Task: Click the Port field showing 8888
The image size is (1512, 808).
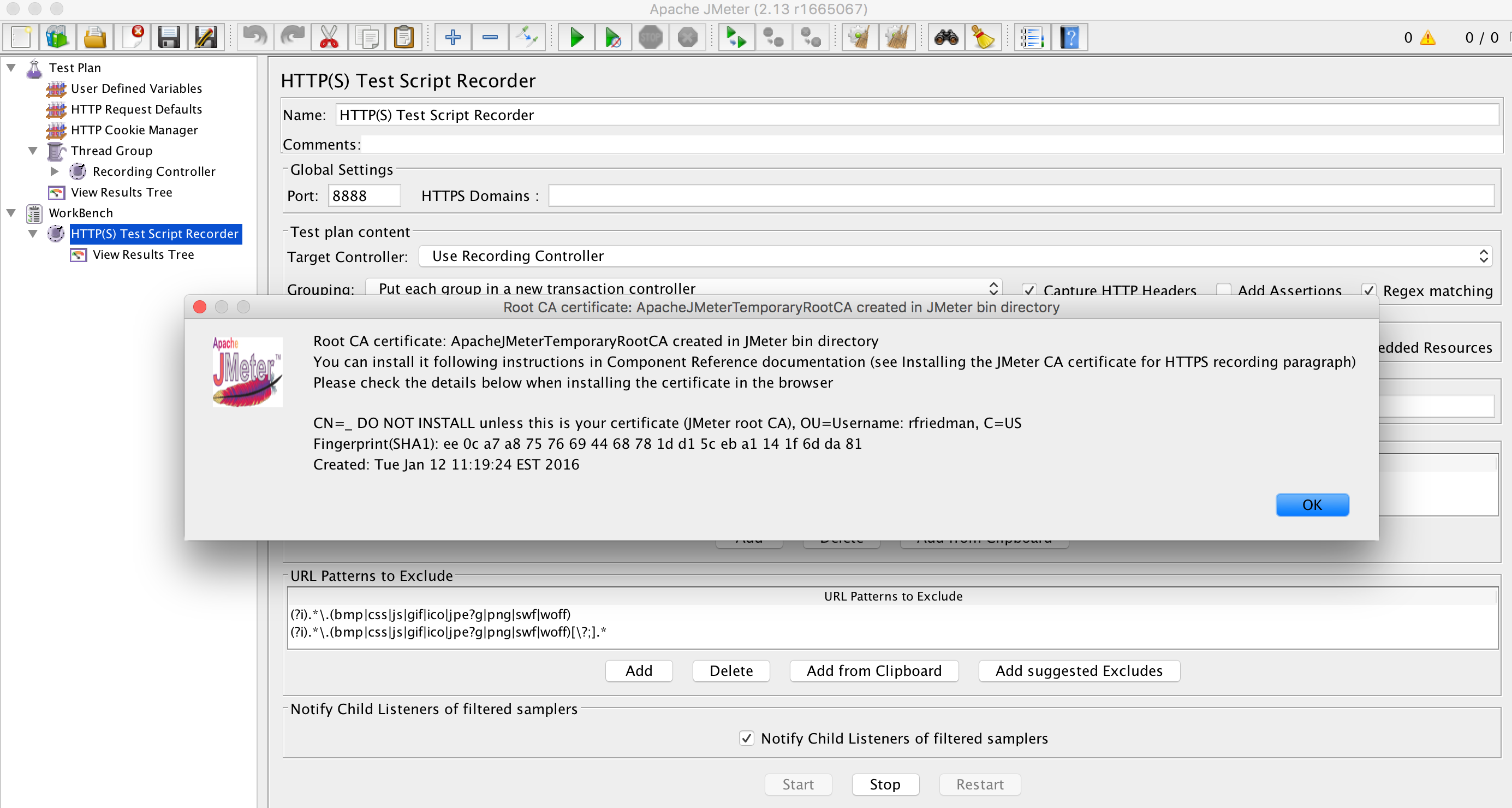Action: [x=364, y=195]
